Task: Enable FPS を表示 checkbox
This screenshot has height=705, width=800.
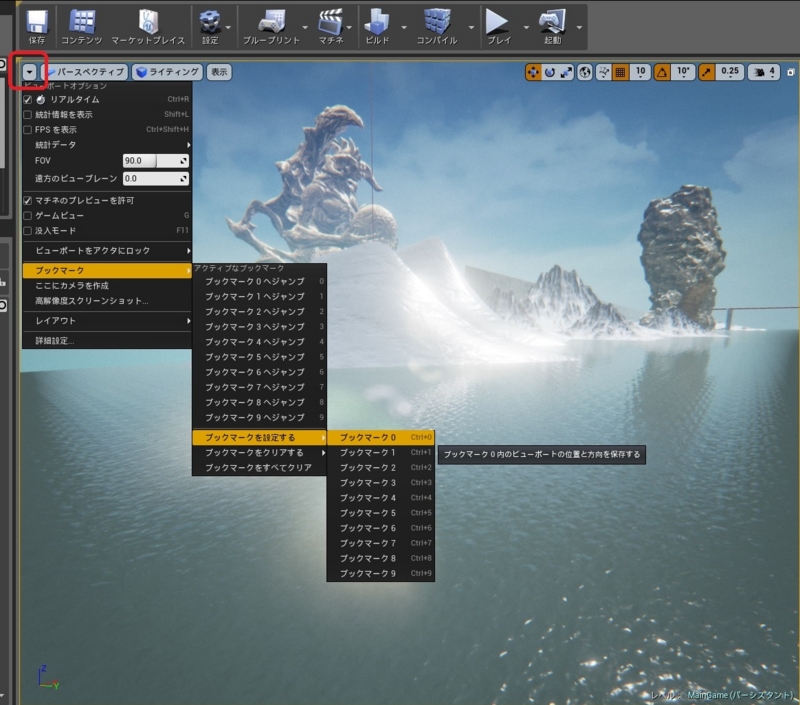Action: tap(28, 130)
